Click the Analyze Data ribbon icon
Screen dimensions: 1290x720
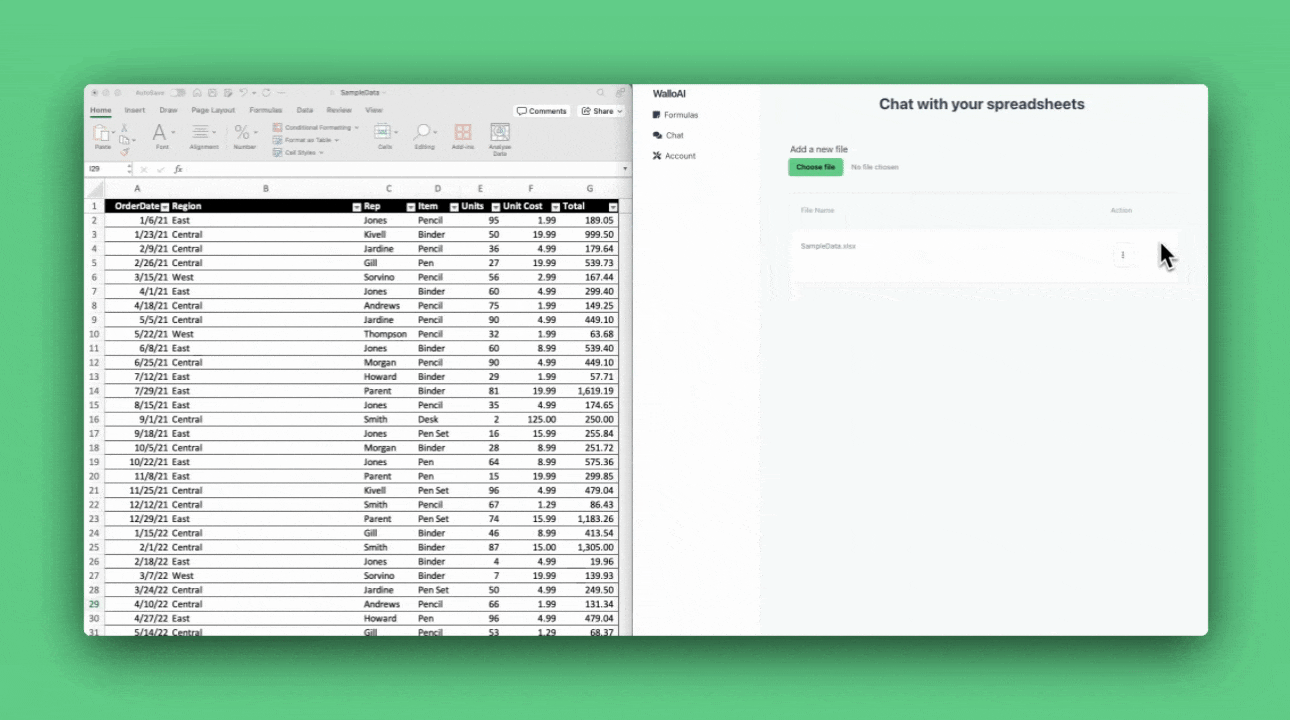500,133
